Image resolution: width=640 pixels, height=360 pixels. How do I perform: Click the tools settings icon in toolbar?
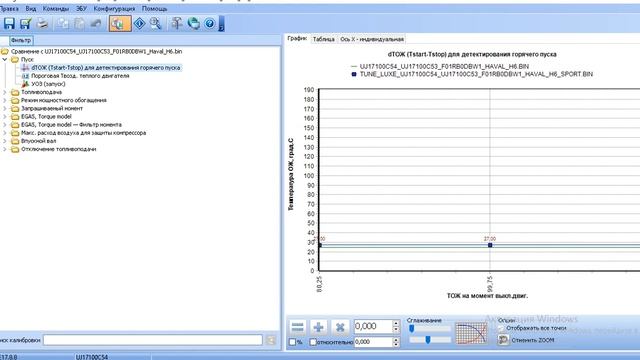tap(176, 24)
